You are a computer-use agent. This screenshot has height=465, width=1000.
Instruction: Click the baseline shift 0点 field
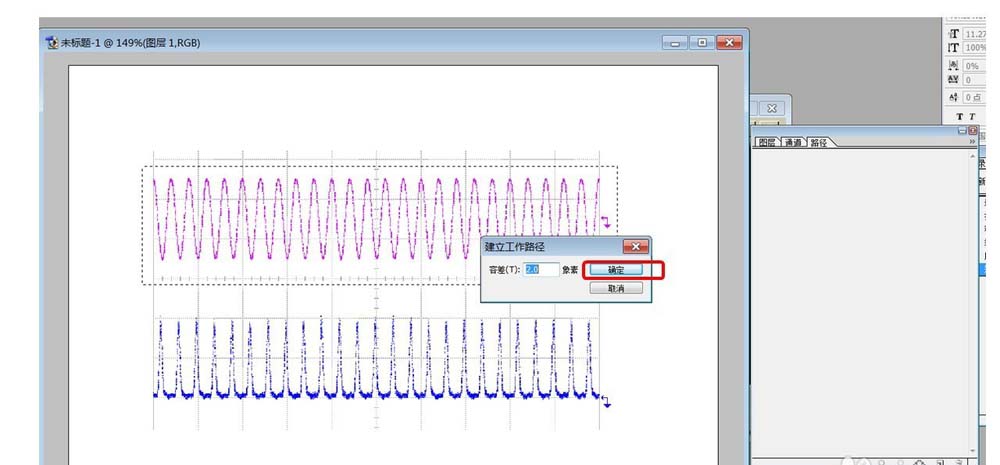[975, 98]
